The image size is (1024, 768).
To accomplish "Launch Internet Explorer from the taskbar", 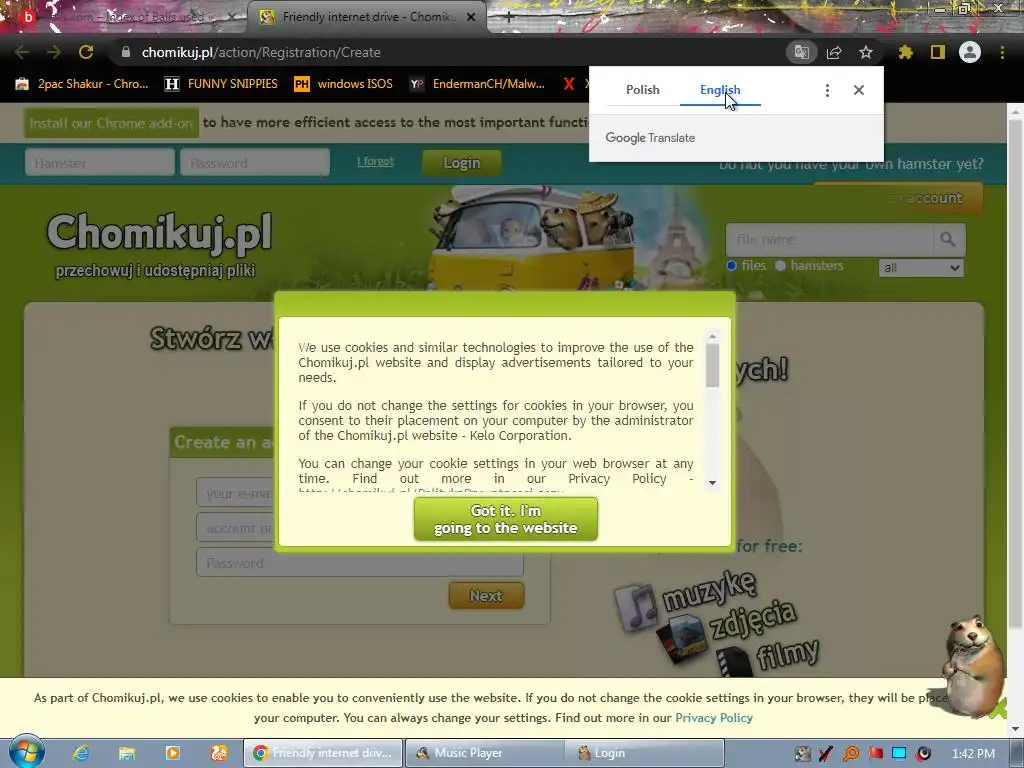I will click(81, 753).
